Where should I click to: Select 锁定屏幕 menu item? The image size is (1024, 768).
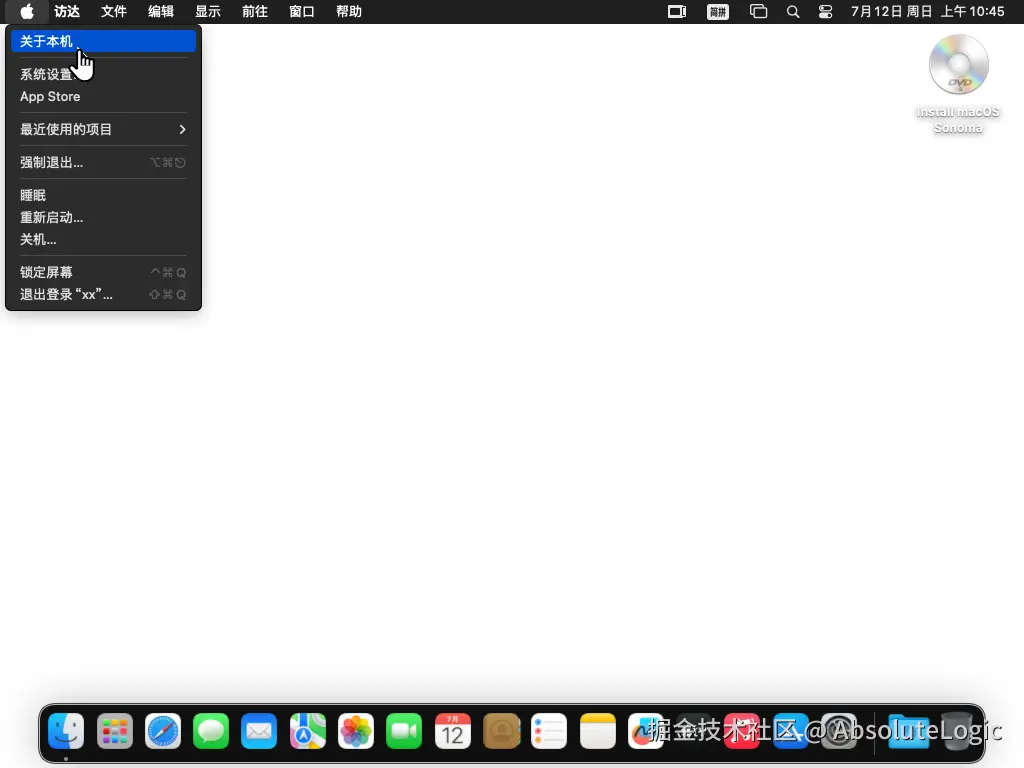pyautogui.click(x=103, y=272)
